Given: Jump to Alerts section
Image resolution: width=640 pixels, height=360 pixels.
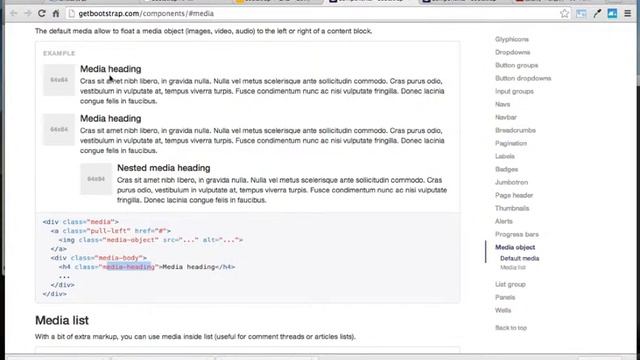Looking at the screenshot, I should click(504, 221).
